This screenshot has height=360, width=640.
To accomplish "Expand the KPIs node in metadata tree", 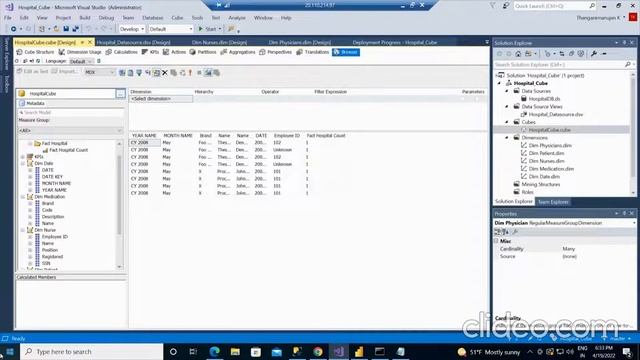I will [x=23, y=157].
